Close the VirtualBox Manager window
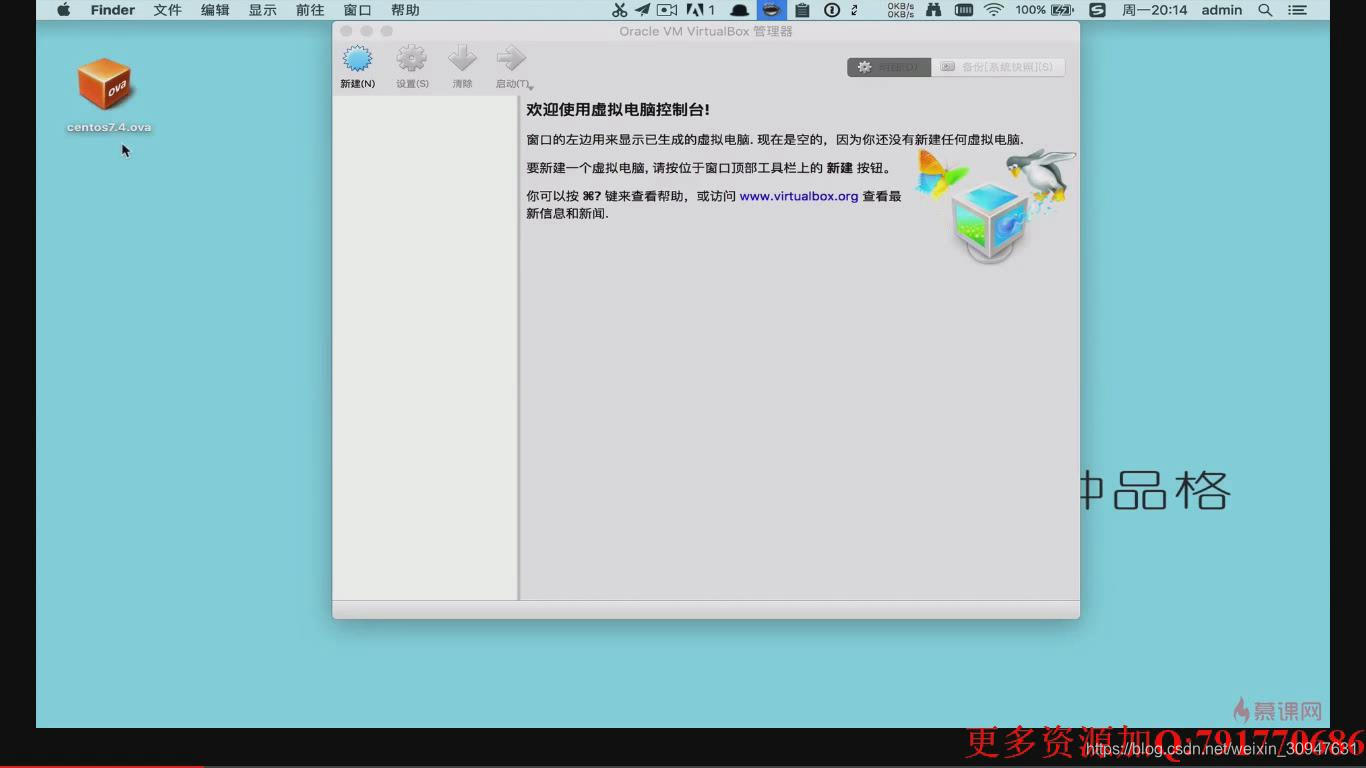This screenshot has height=768, width=1366. [x=346, y=31]
